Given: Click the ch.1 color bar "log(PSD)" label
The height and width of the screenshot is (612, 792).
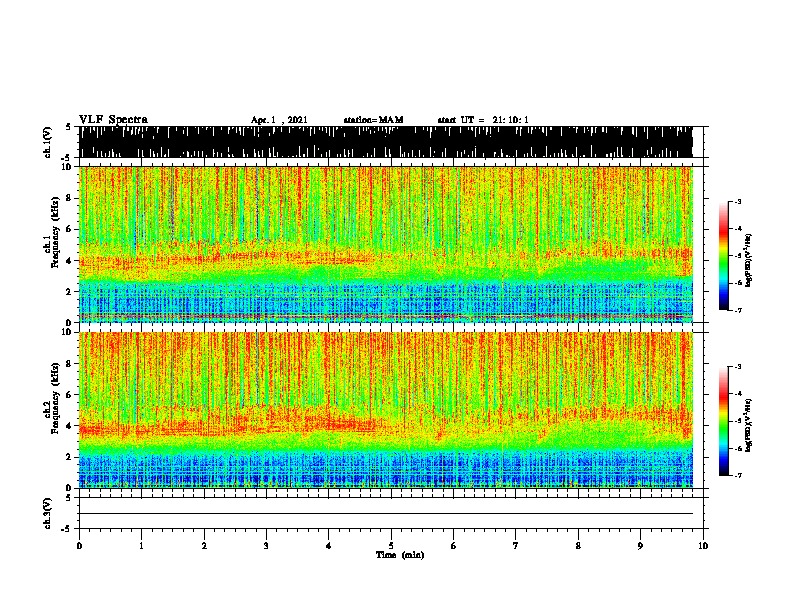Looking at the screenshot, I should point(748,260).
